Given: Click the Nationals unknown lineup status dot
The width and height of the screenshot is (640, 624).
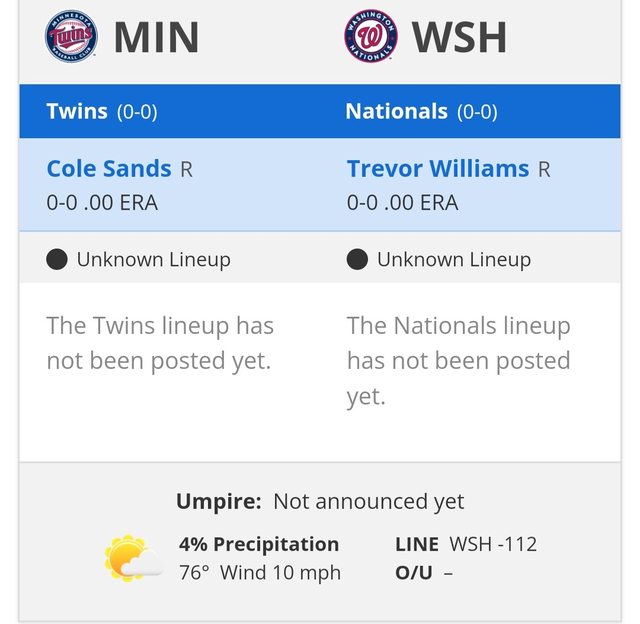Looking at the screenshot, I should (357, 260).
